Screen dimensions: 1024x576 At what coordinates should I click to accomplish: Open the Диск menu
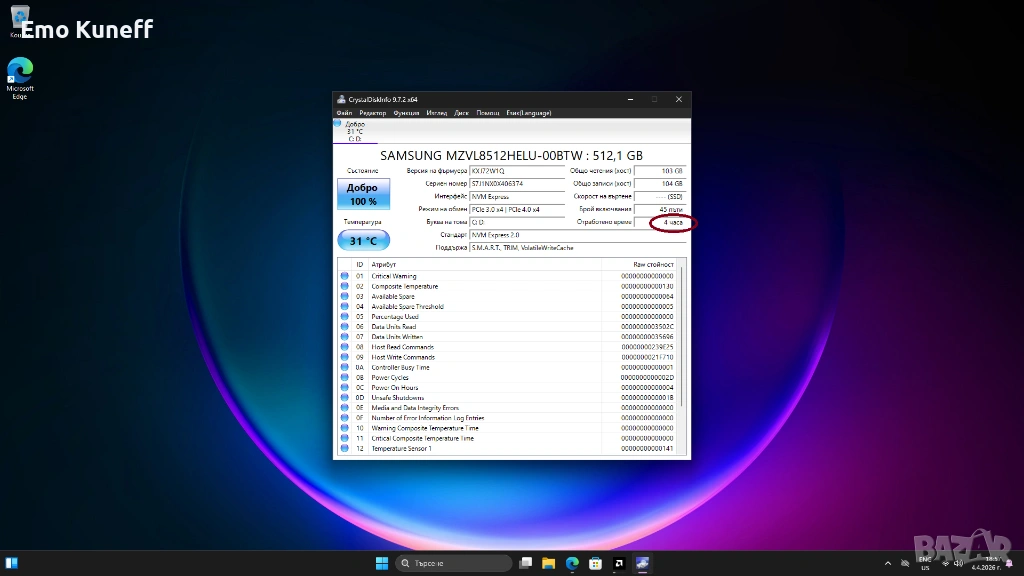461,113
